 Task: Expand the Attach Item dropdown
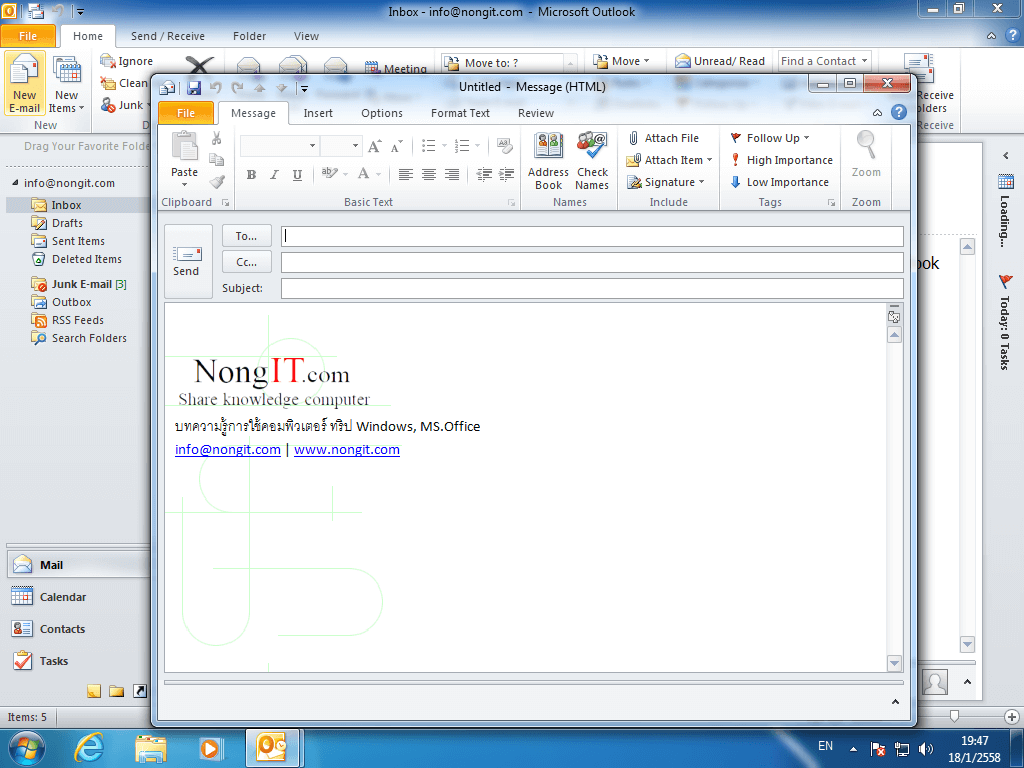(710, 160)
